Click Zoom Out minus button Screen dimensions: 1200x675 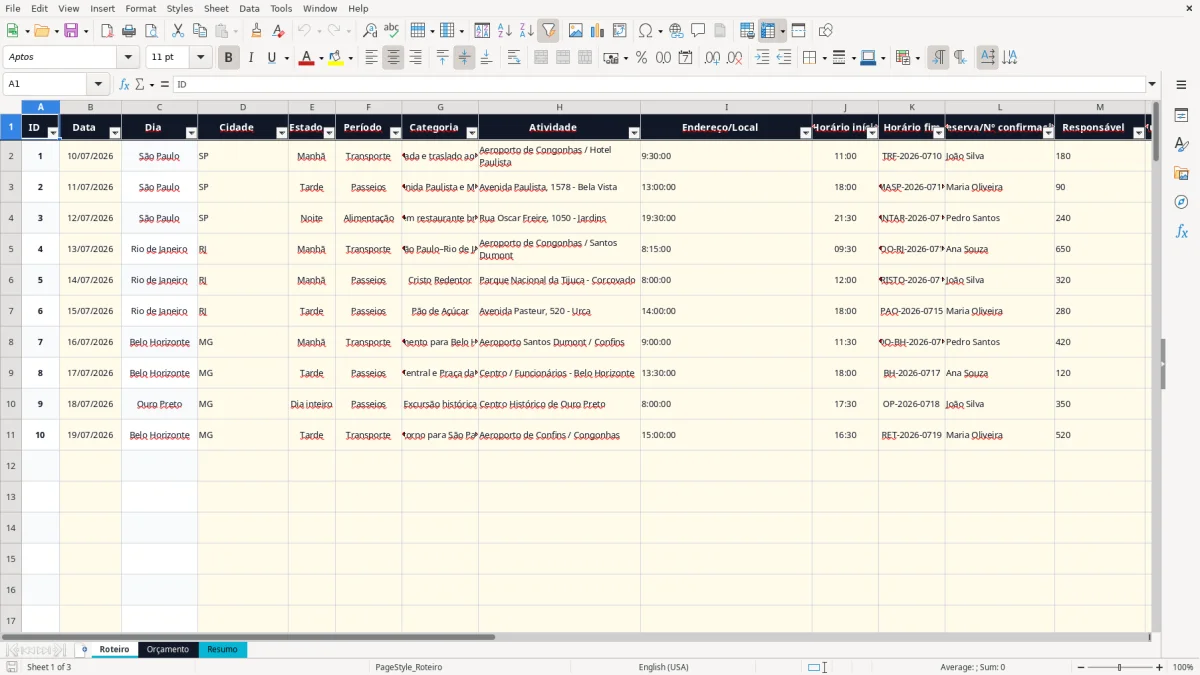tap(1082, 667)
